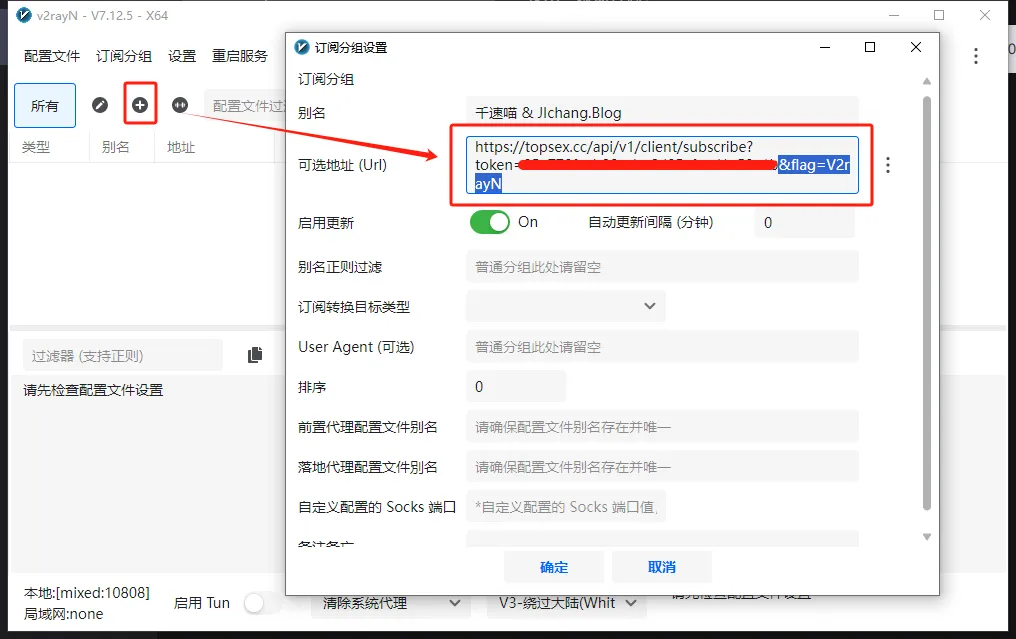Screen dimensions: 1016x639
Task: Click the dialog logo icon in the 订阅分组设置 title bar
Action: tap(302, 47)
